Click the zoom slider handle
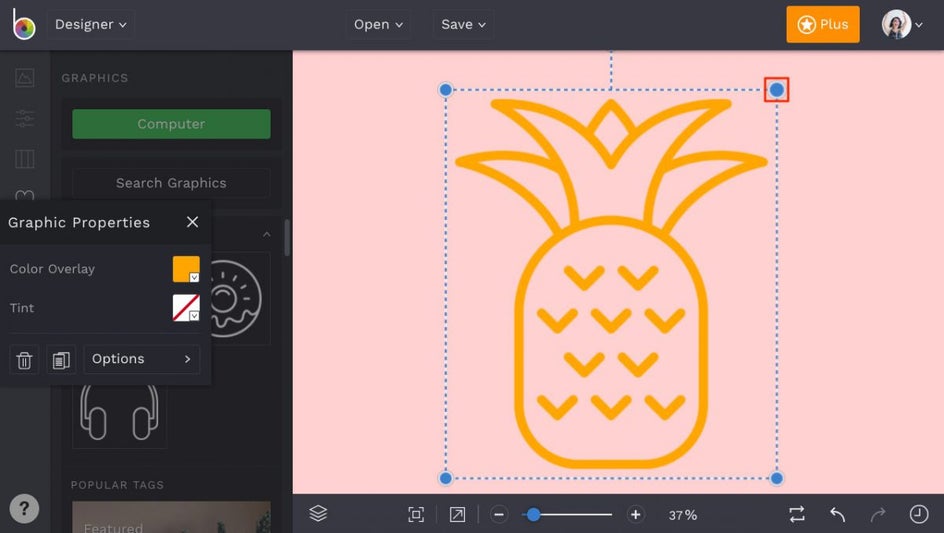Screen dimensions: 944x533 [x=533, y=515]
